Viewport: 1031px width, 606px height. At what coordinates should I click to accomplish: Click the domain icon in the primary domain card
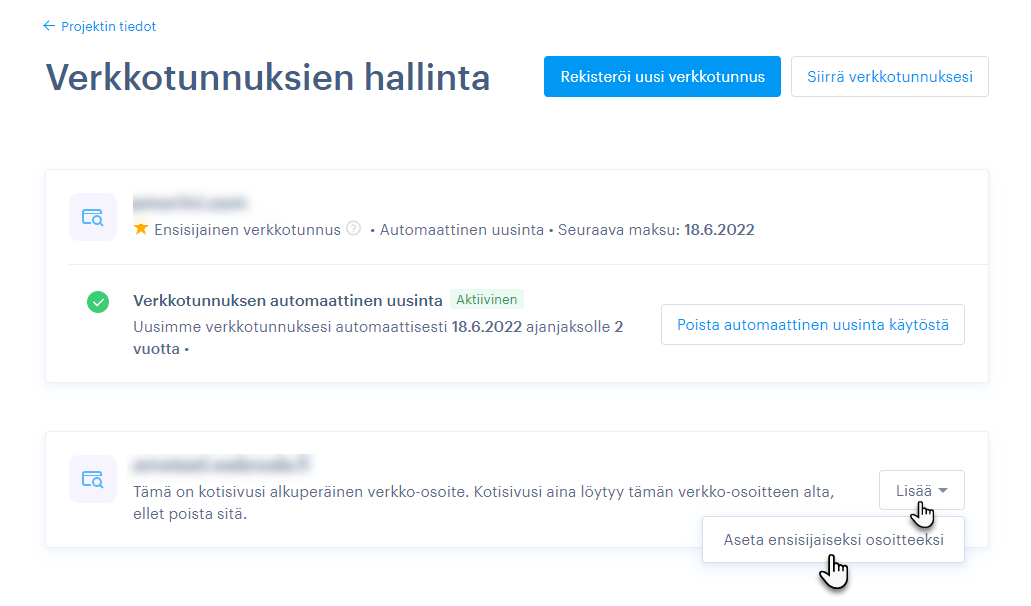(93, 217)
